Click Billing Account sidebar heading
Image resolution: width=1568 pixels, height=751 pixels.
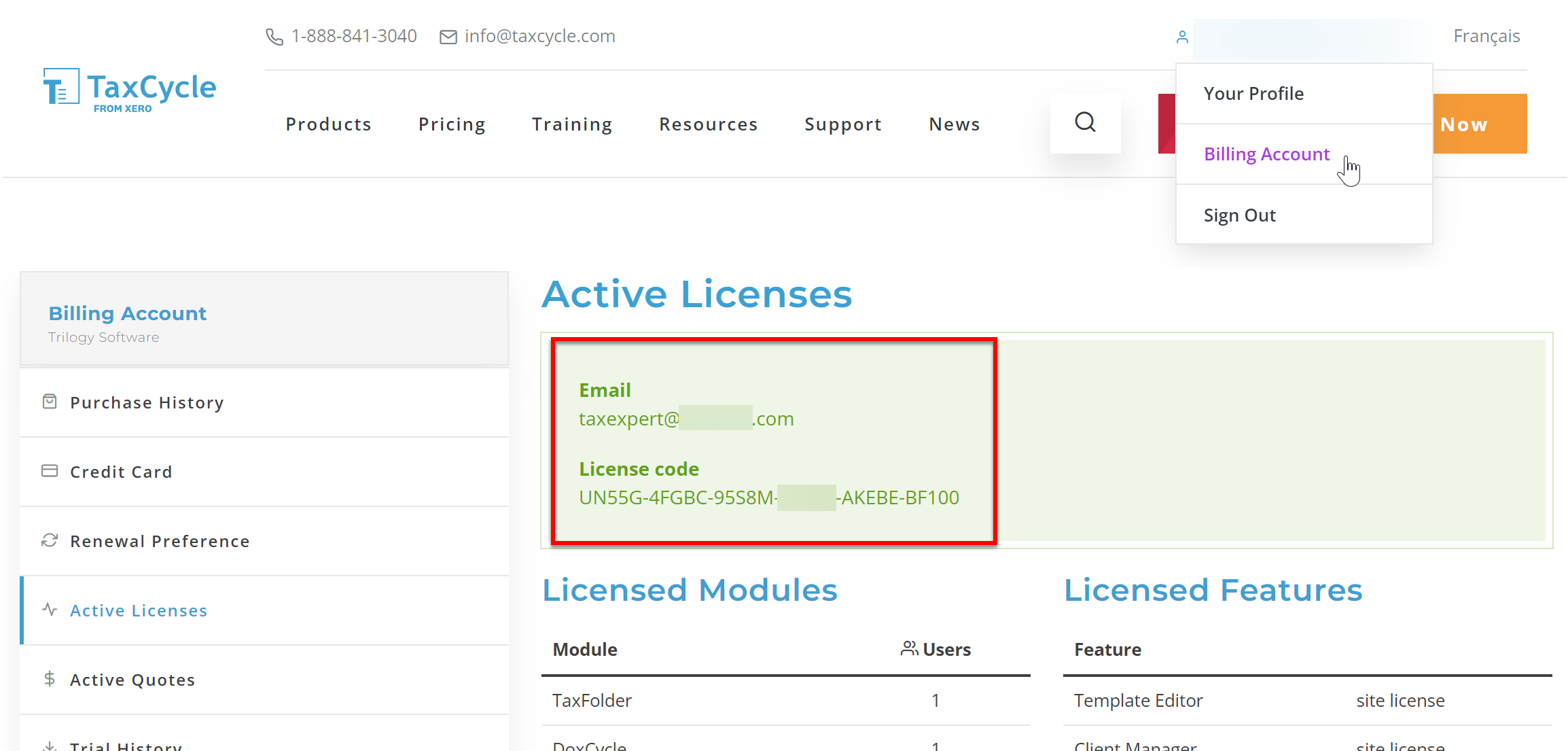click(x=127, y=313)
